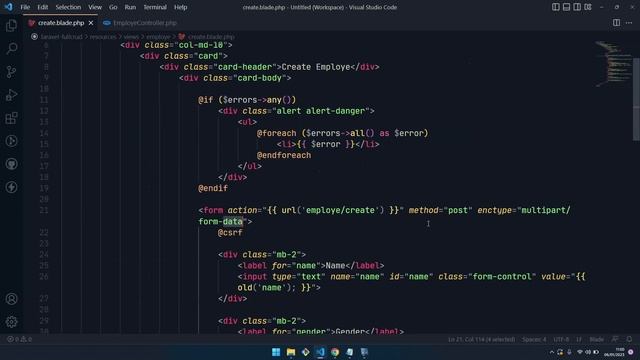Toggle secondary side bar layout icon

577,7
